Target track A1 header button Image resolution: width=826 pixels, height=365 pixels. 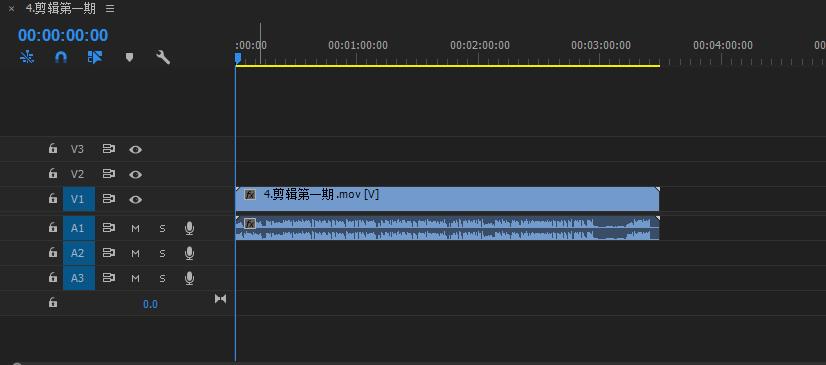tap(78, 228)
